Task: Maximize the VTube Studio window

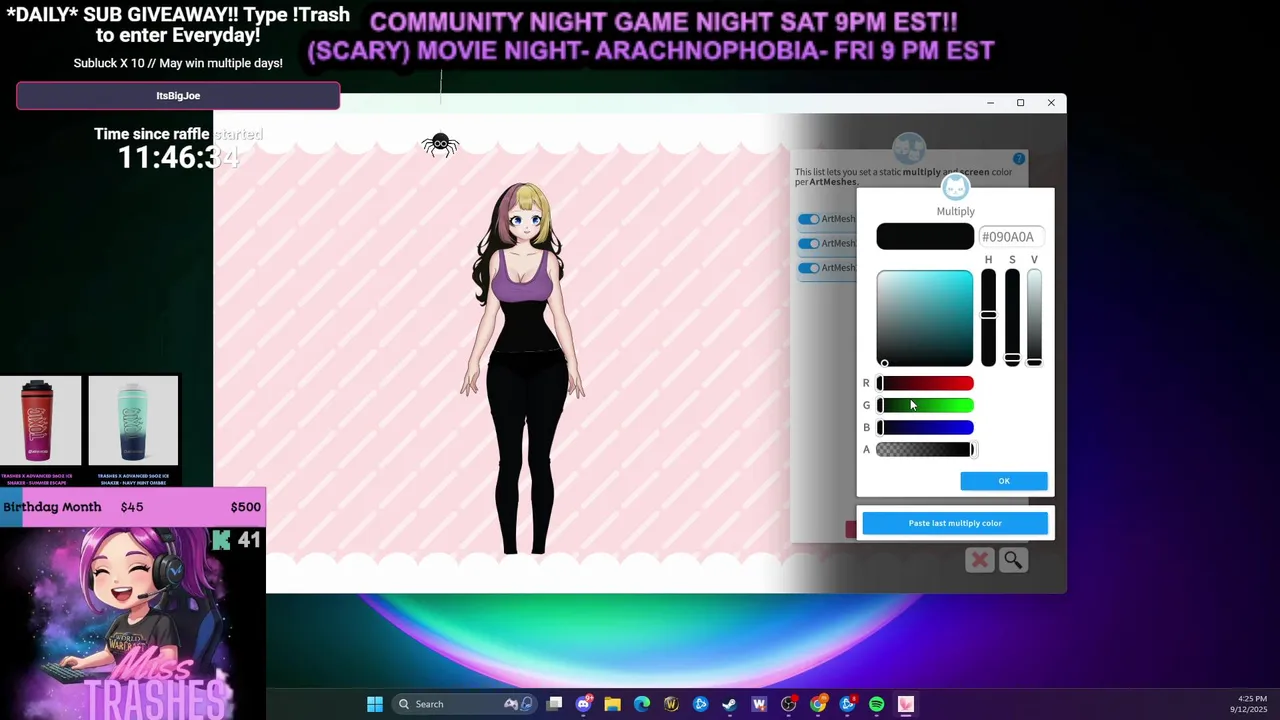Action: [x=1020, y=103]
